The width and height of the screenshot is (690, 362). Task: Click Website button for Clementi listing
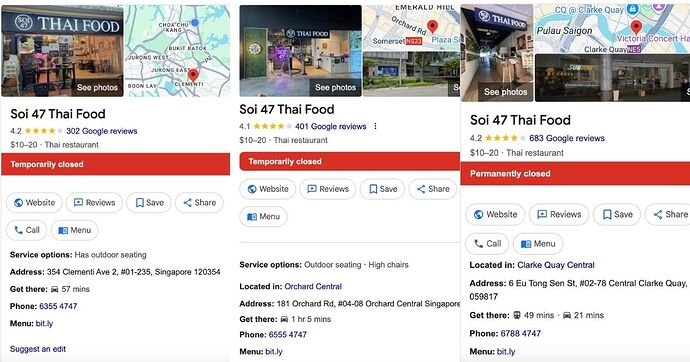(34, 203)
